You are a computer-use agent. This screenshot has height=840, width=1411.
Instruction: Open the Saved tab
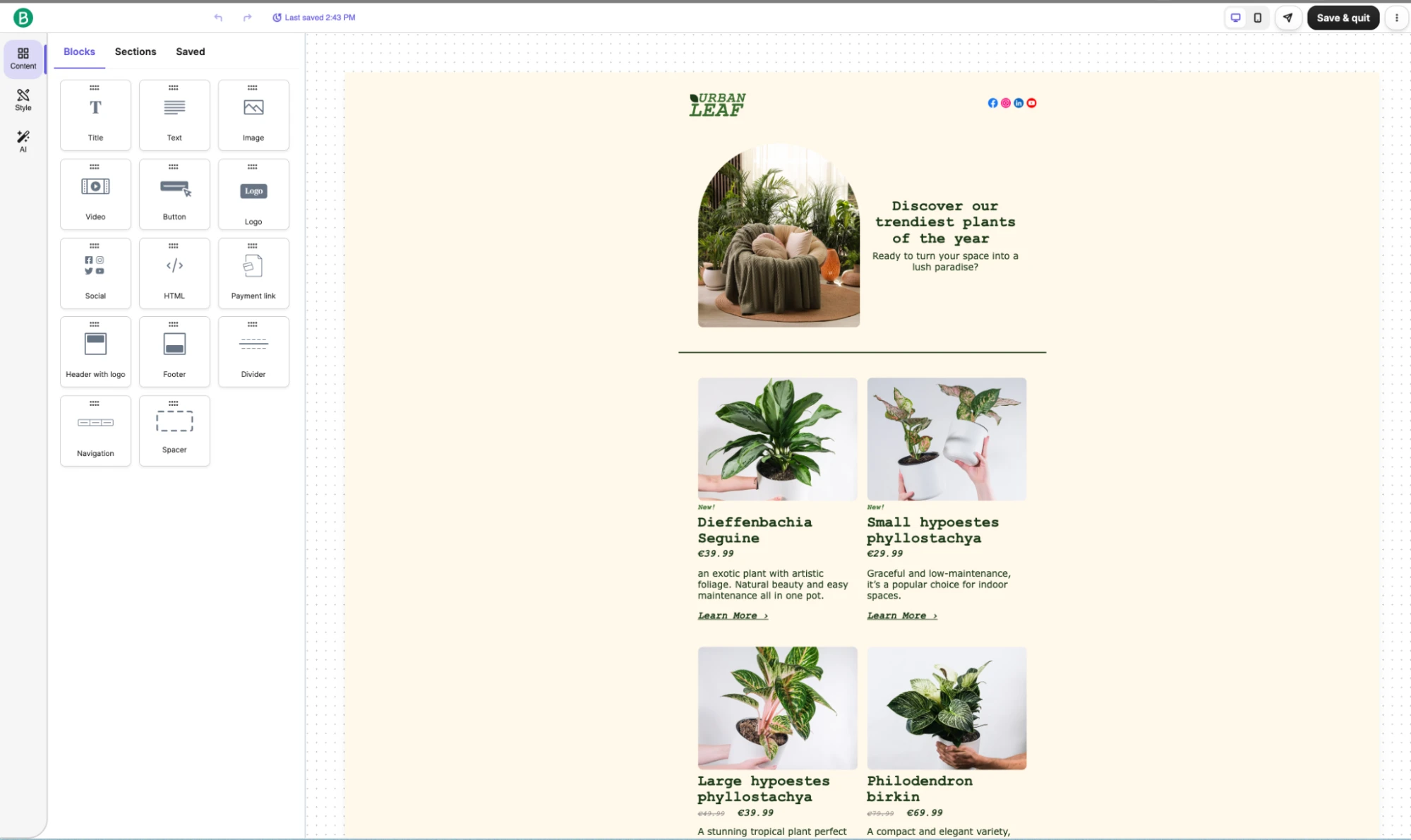point(190,52)
